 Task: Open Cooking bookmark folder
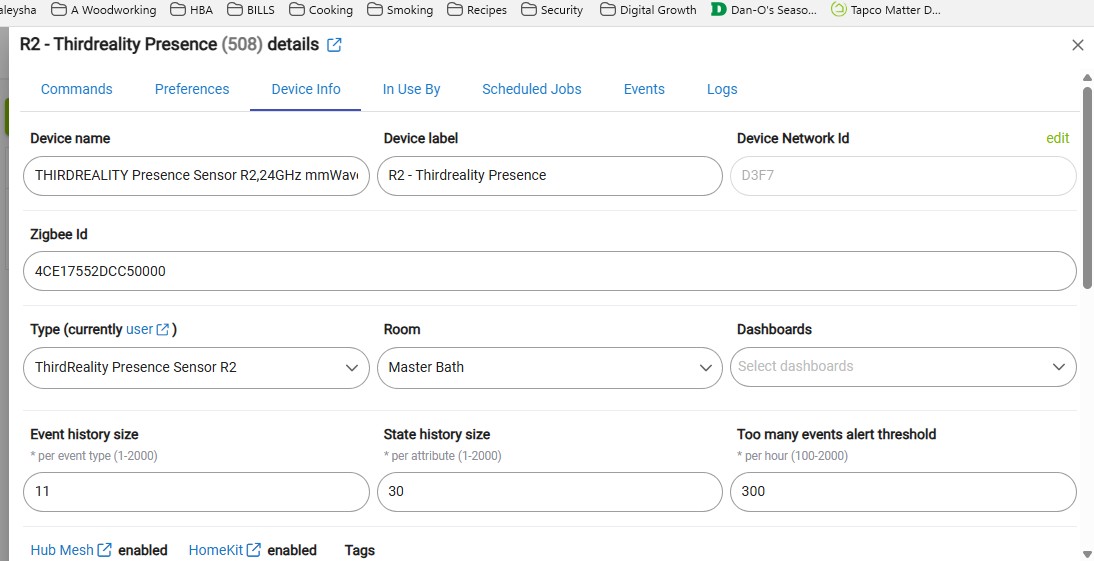321,10
